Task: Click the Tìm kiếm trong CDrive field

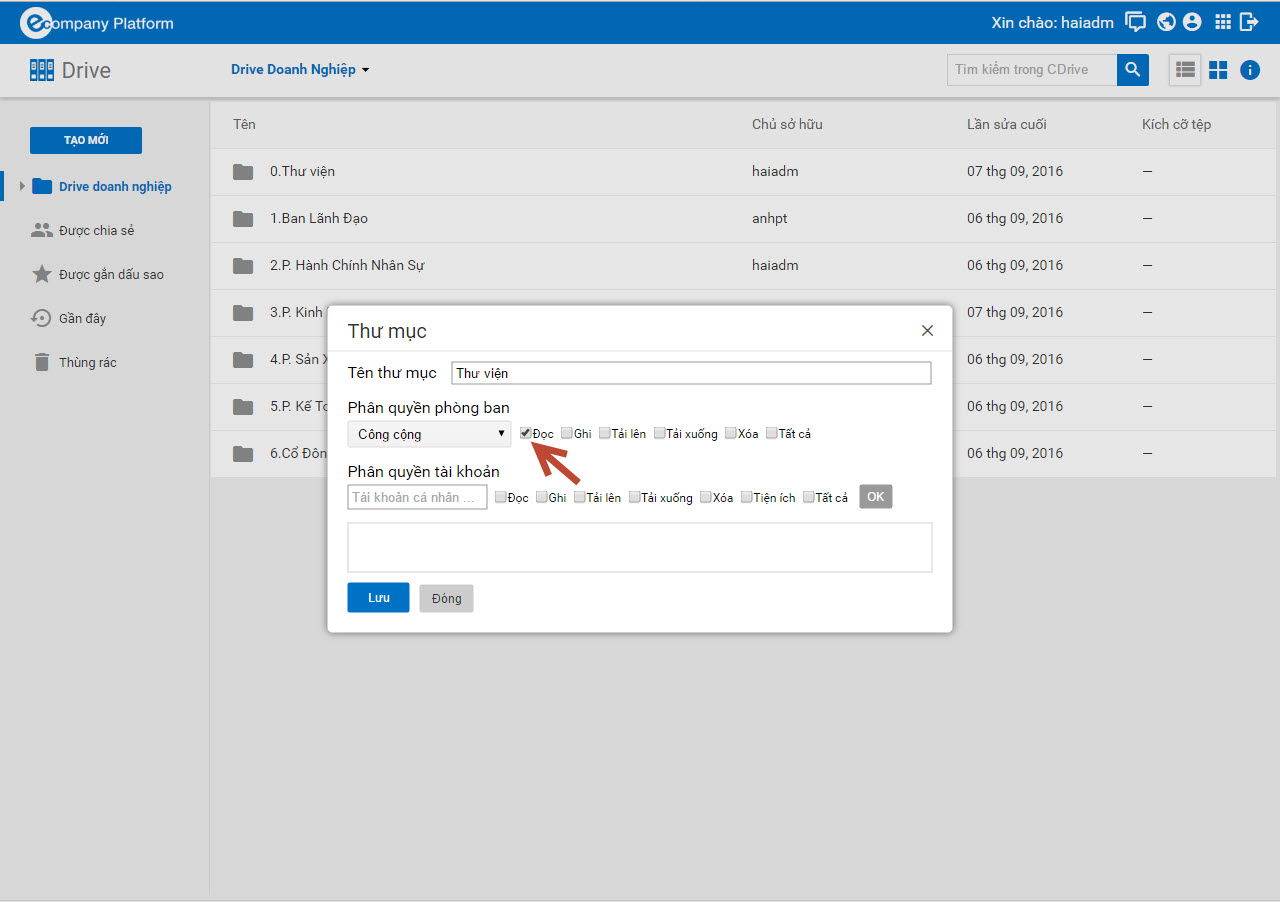Action: pos(1032,70)
